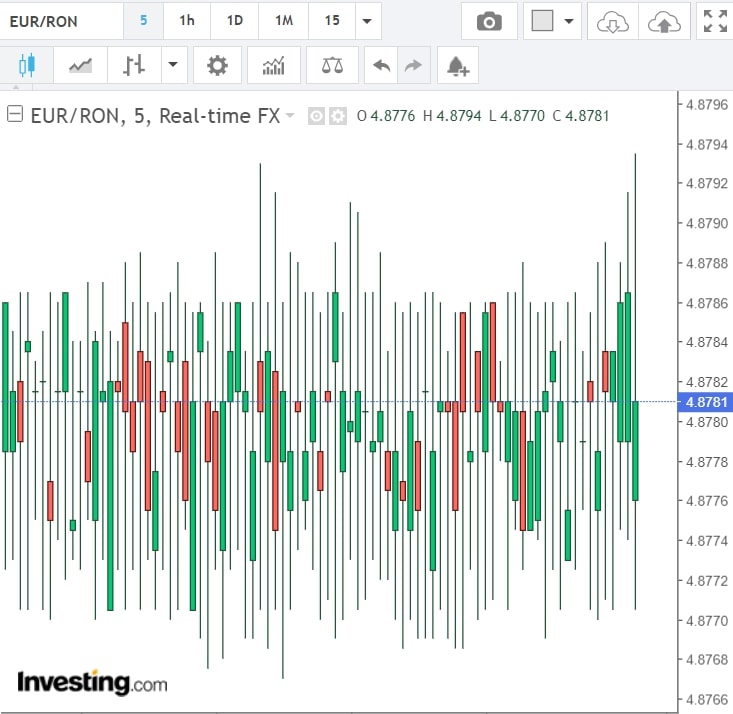Image resolution: width=733 pixels, height=714 pixels.
Task: Click the compare symbols scales icon
Action: 332,66
